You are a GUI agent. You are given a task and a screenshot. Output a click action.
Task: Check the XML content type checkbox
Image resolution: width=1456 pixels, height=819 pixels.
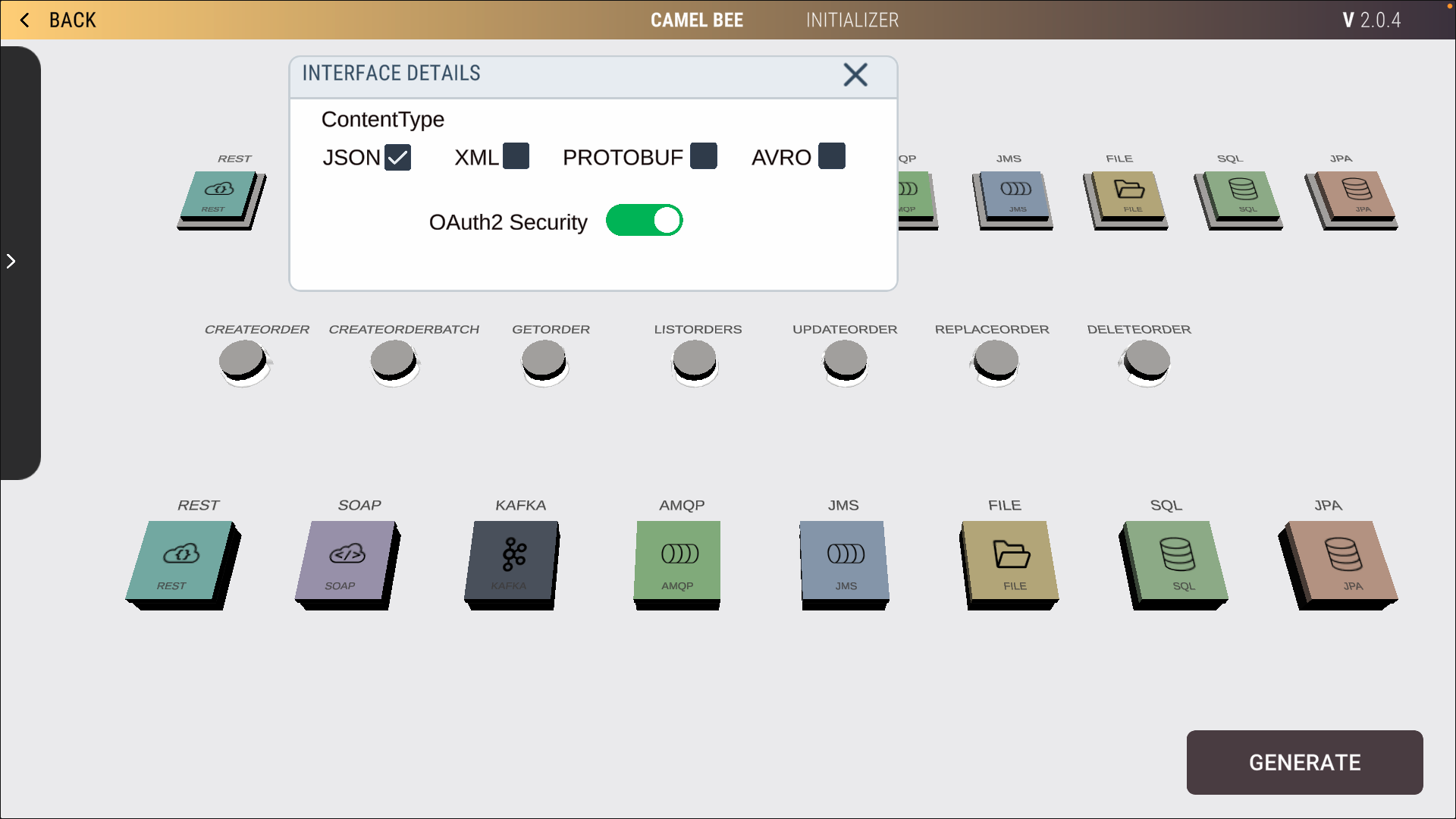coord(516,155)
